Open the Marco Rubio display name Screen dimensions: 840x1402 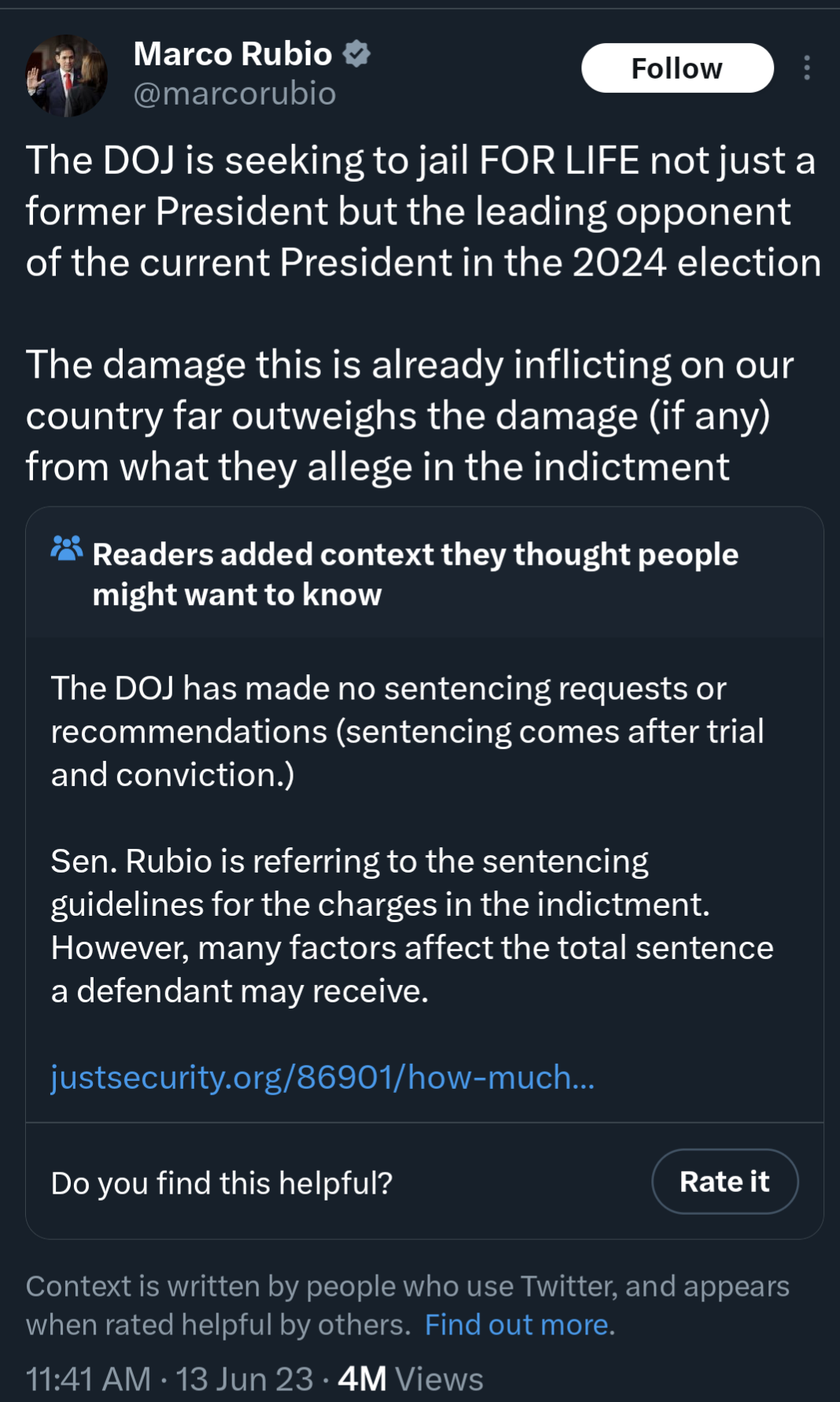point(233,53)
